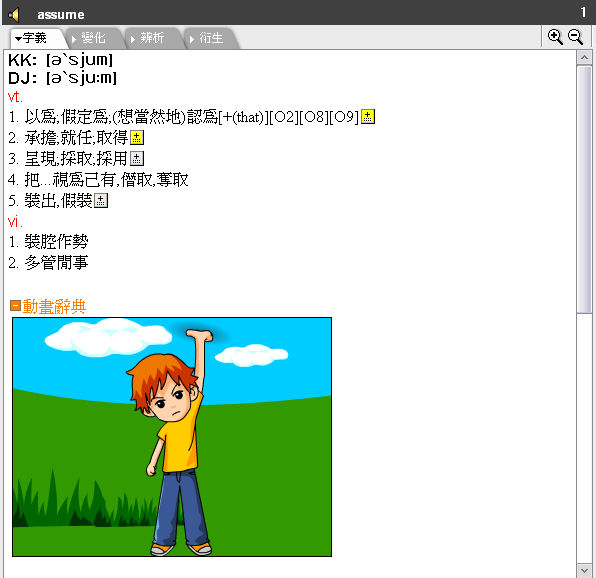Select the 字義 tab
596x578 pixels.
(x=35, y=38)
